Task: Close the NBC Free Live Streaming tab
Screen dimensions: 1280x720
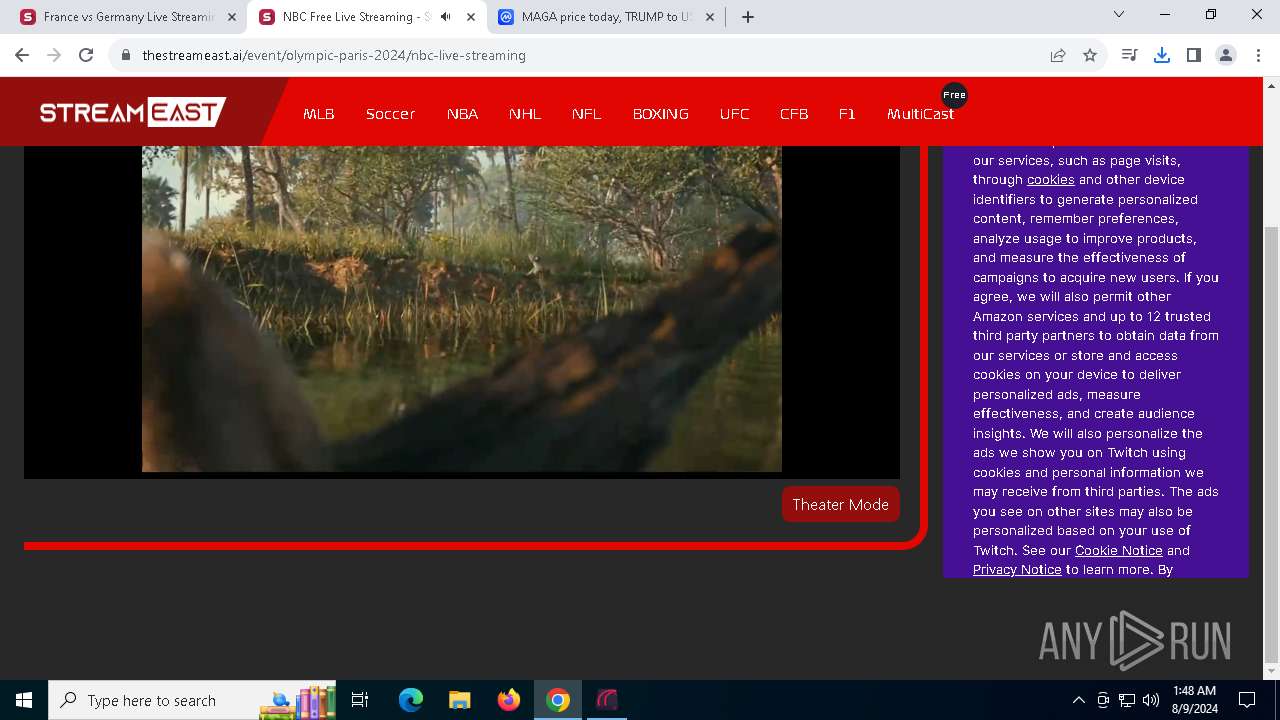Action: point(470,17)
